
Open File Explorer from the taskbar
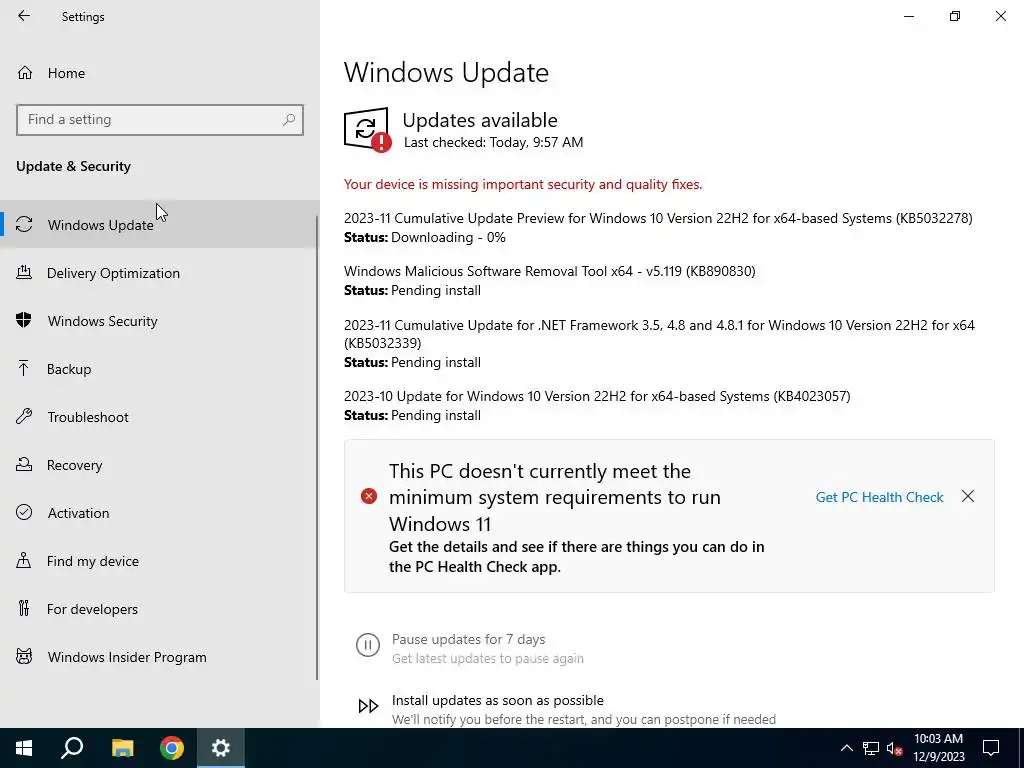[x=122, y=748]
